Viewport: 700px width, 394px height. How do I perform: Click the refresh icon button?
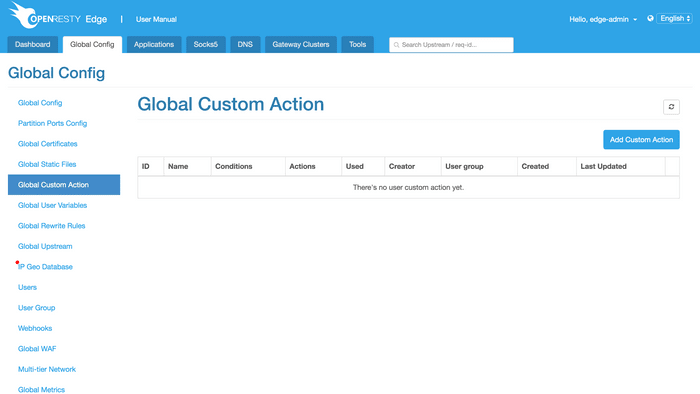671,107
